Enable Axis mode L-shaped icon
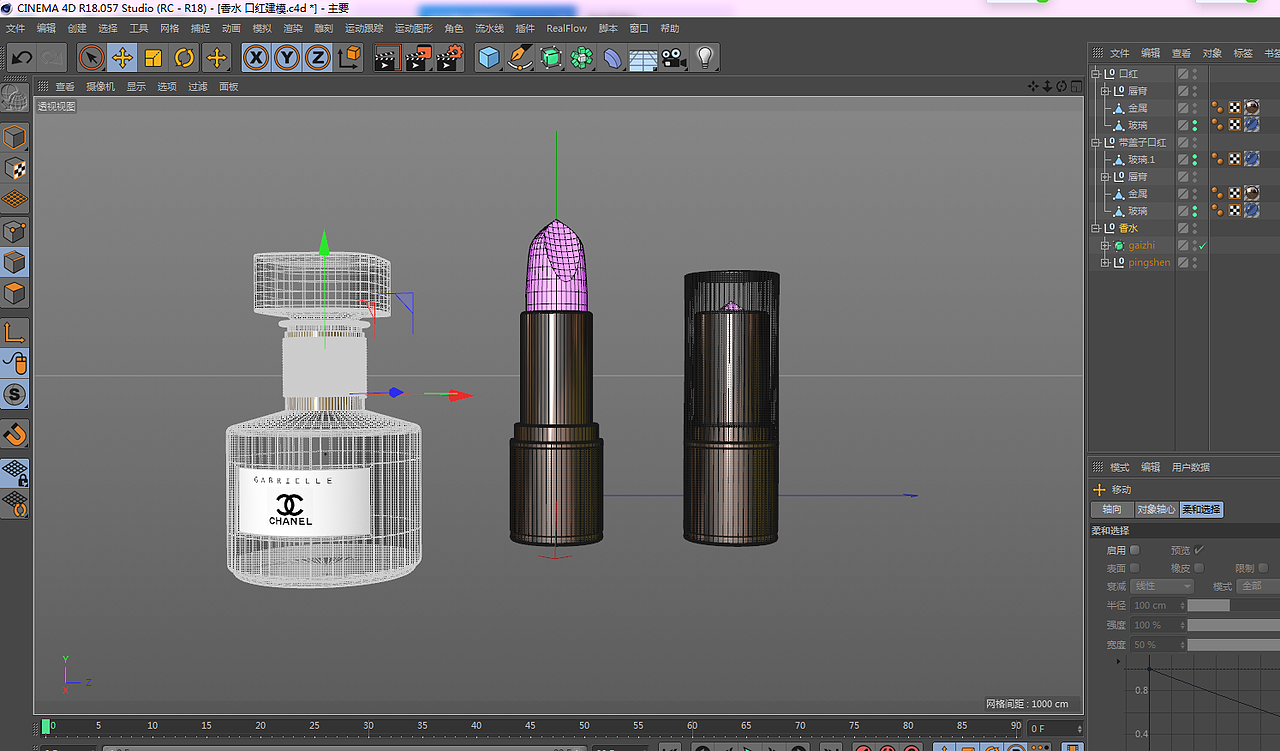 15,332
